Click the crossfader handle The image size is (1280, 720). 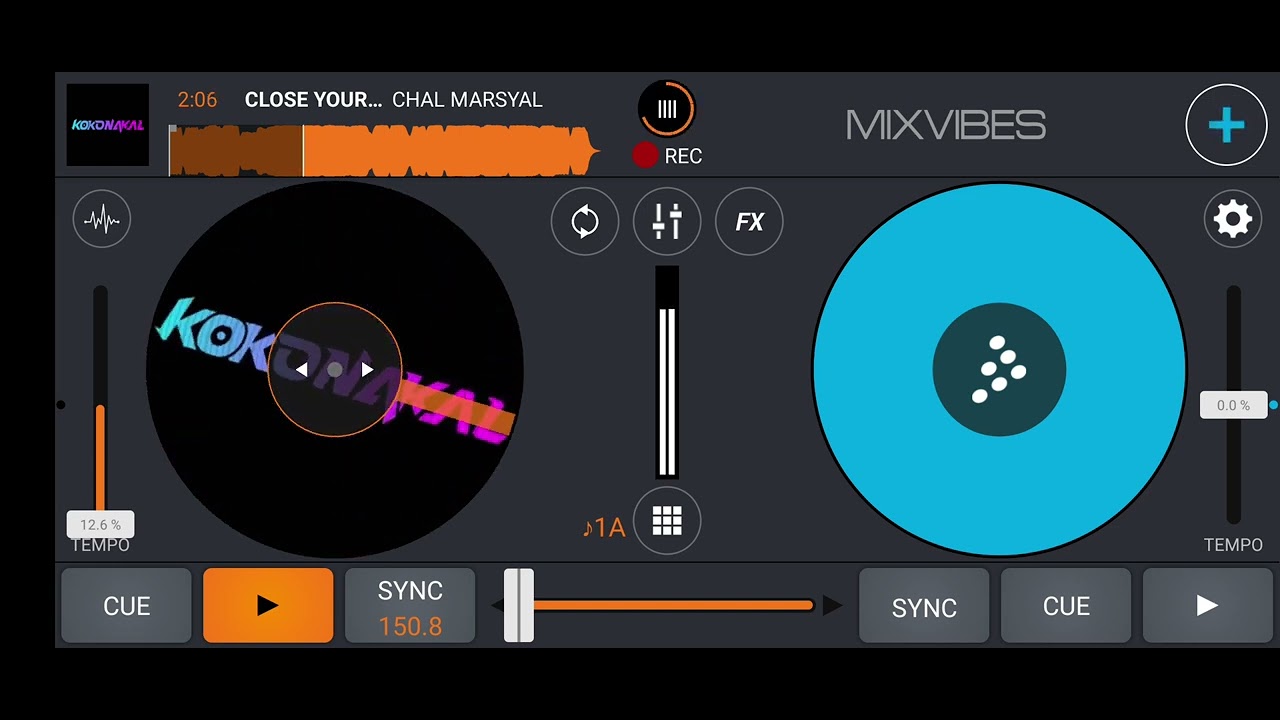tap(519, 606)
